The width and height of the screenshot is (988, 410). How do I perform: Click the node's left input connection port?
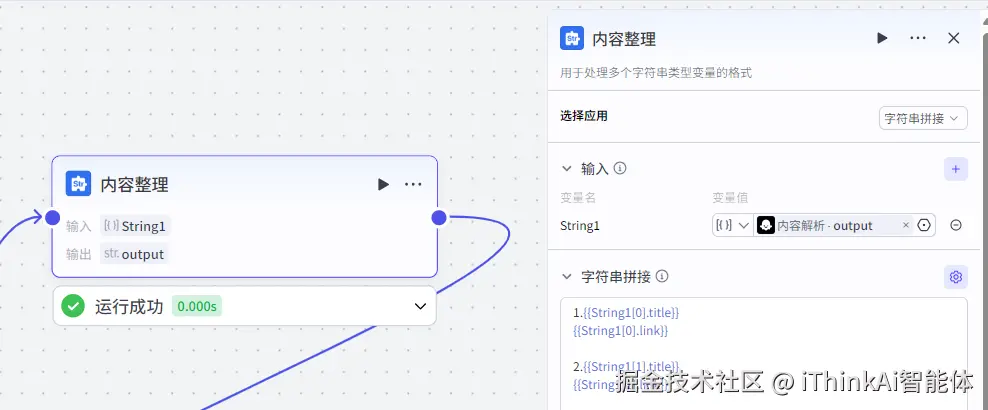[x=53, y=217]
